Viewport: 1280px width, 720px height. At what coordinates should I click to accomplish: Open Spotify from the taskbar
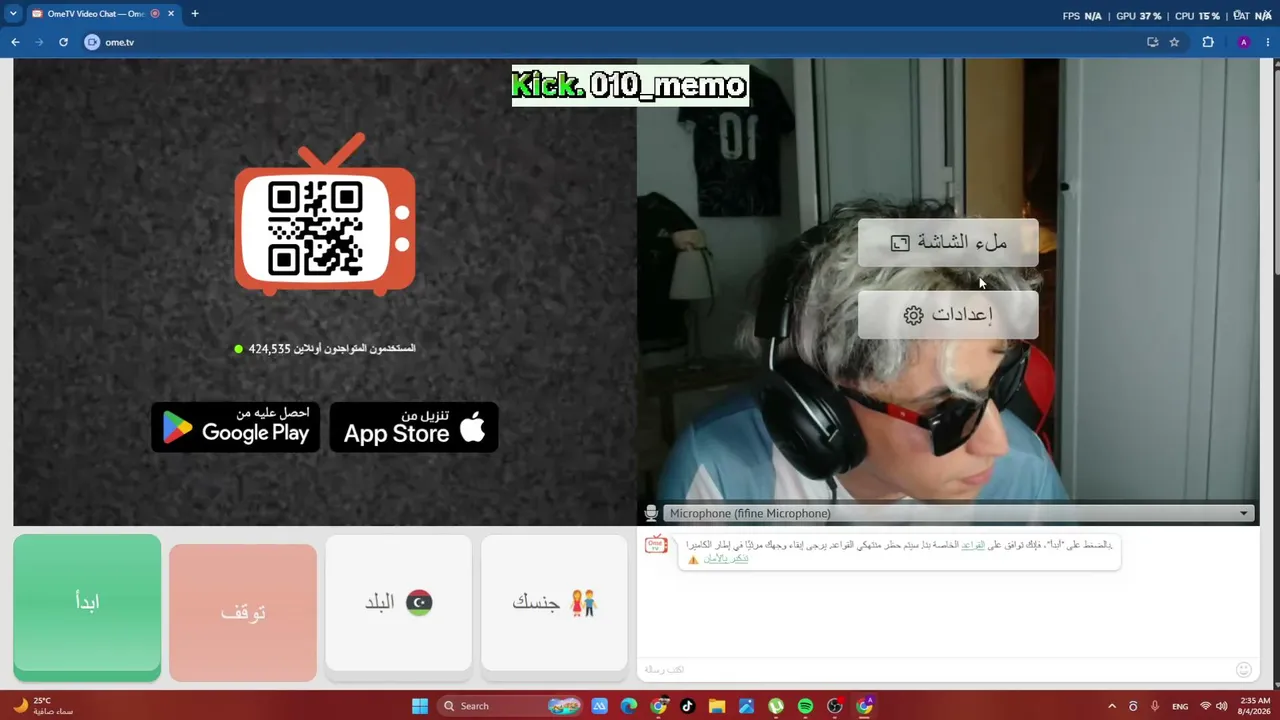click(805, 706)
